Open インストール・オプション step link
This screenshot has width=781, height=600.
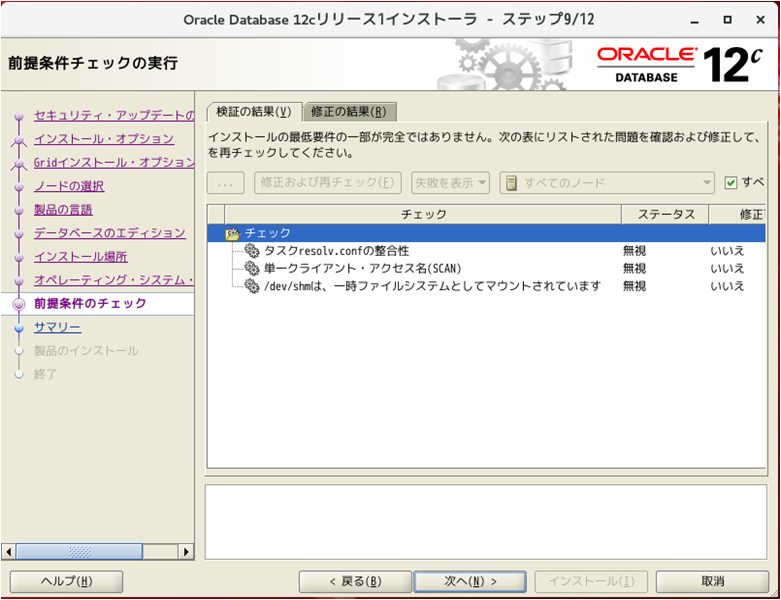tap(104, 139)
